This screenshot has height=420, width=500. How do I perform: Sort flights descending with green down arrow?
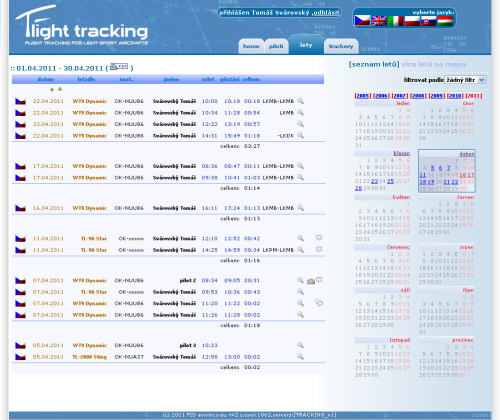pos(60,89)
